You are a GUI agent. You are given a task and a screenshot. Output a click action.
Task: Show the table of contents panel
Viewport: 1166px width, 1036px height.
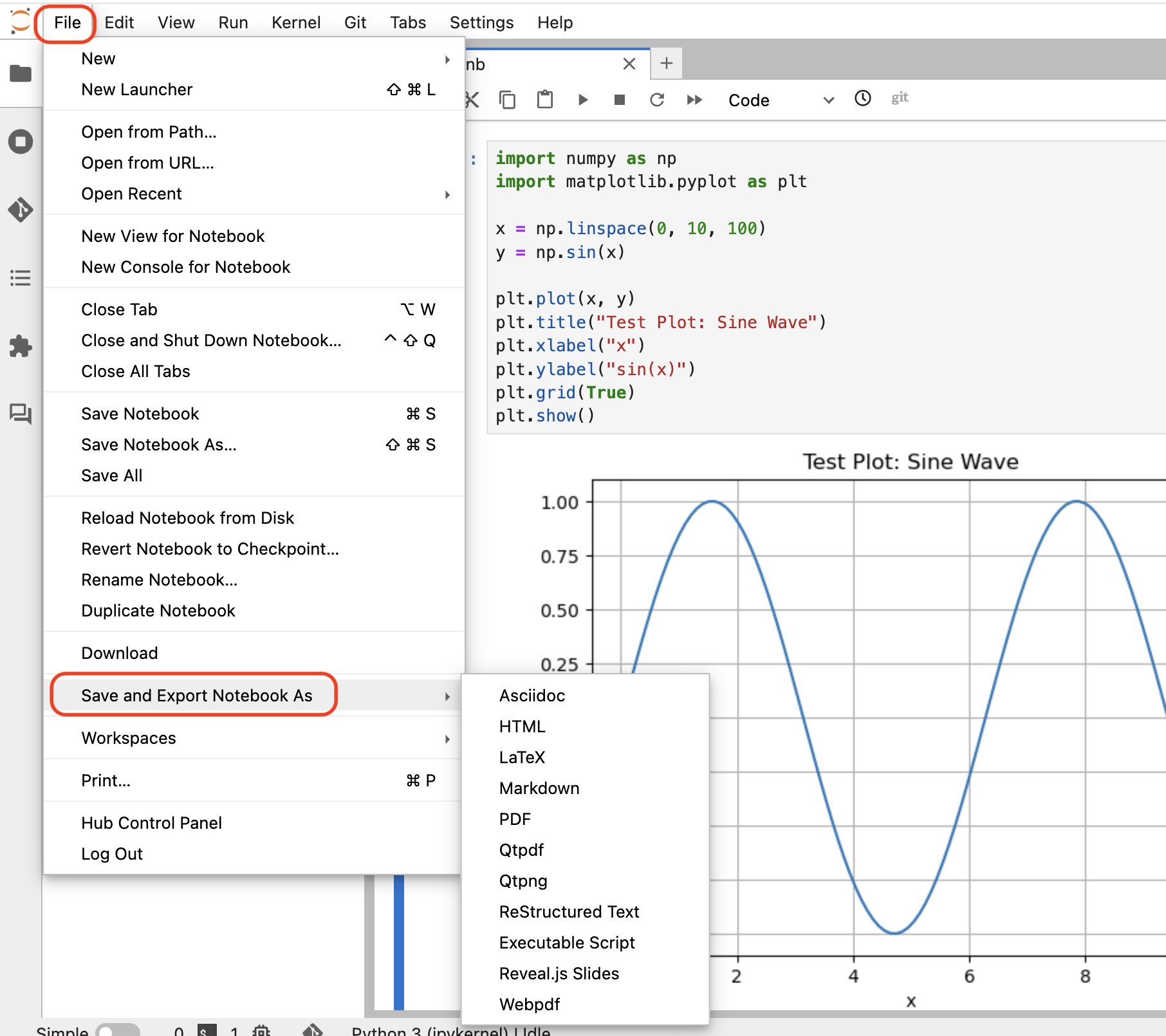21,278
